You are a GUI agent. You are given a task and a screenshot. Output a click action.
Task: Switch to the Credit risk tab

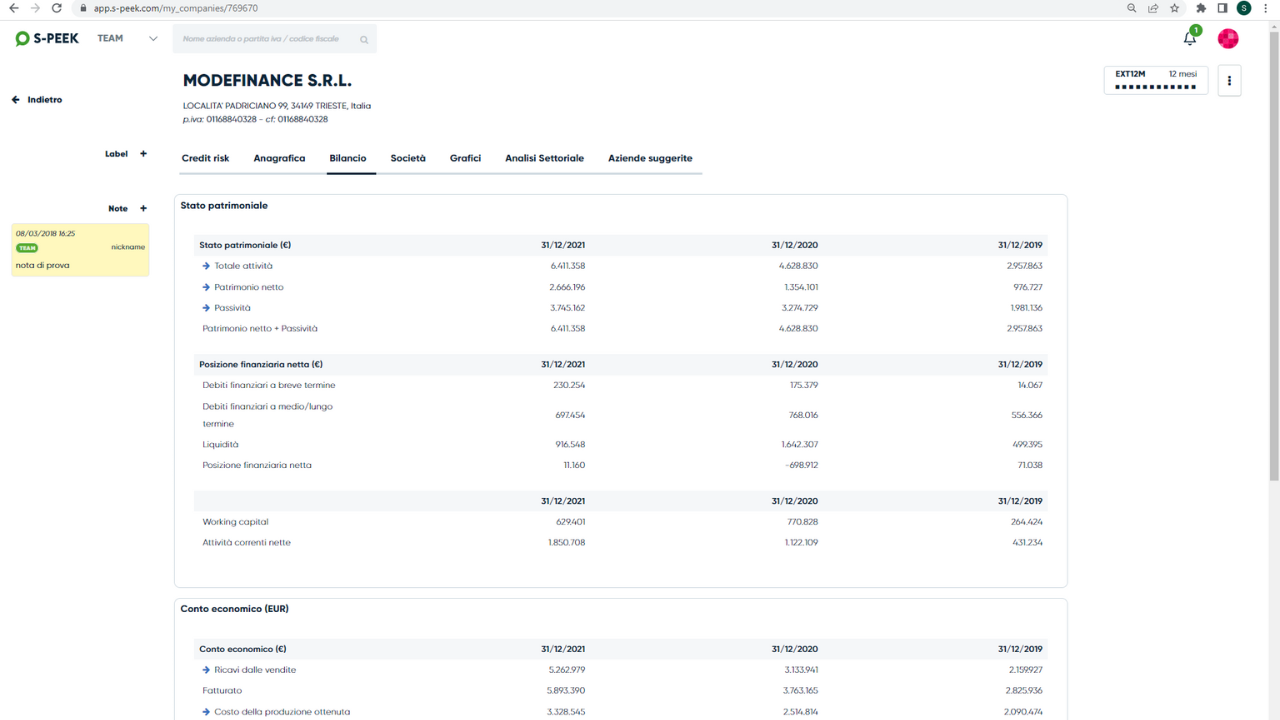(x=205, y=158)
